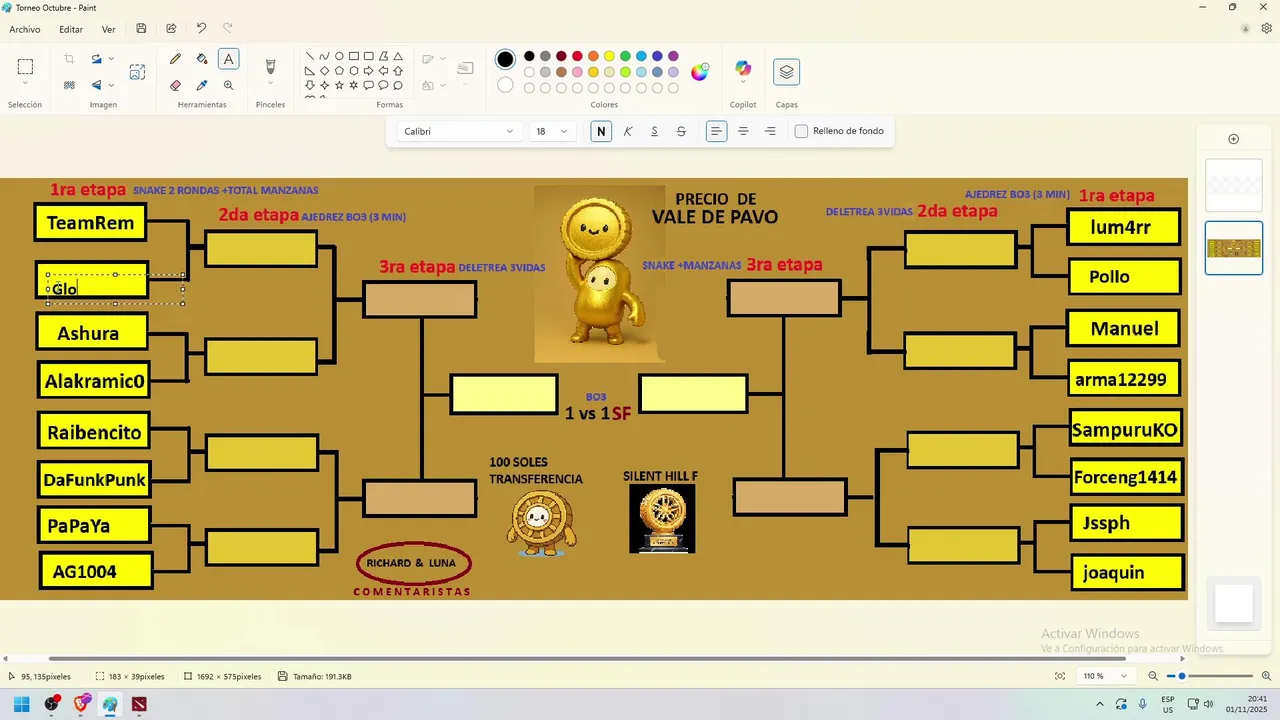Viewport: 1280px width, 720px height.
Task: Select the Triangle shape
Action: pos(398,56)
